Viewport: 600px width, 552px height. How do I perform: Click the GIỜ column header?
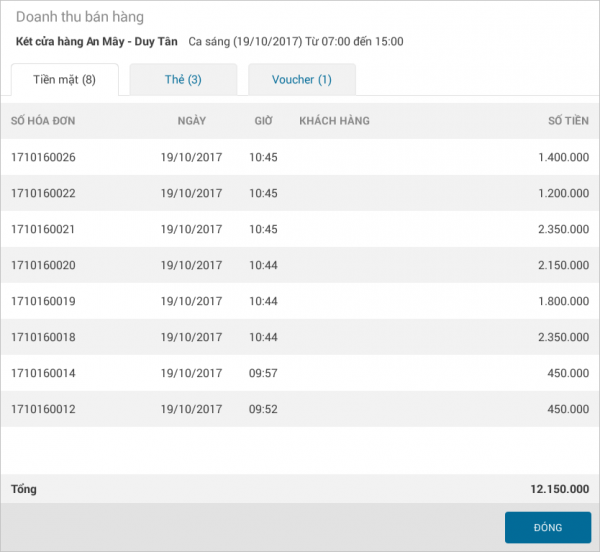point(264,121)
